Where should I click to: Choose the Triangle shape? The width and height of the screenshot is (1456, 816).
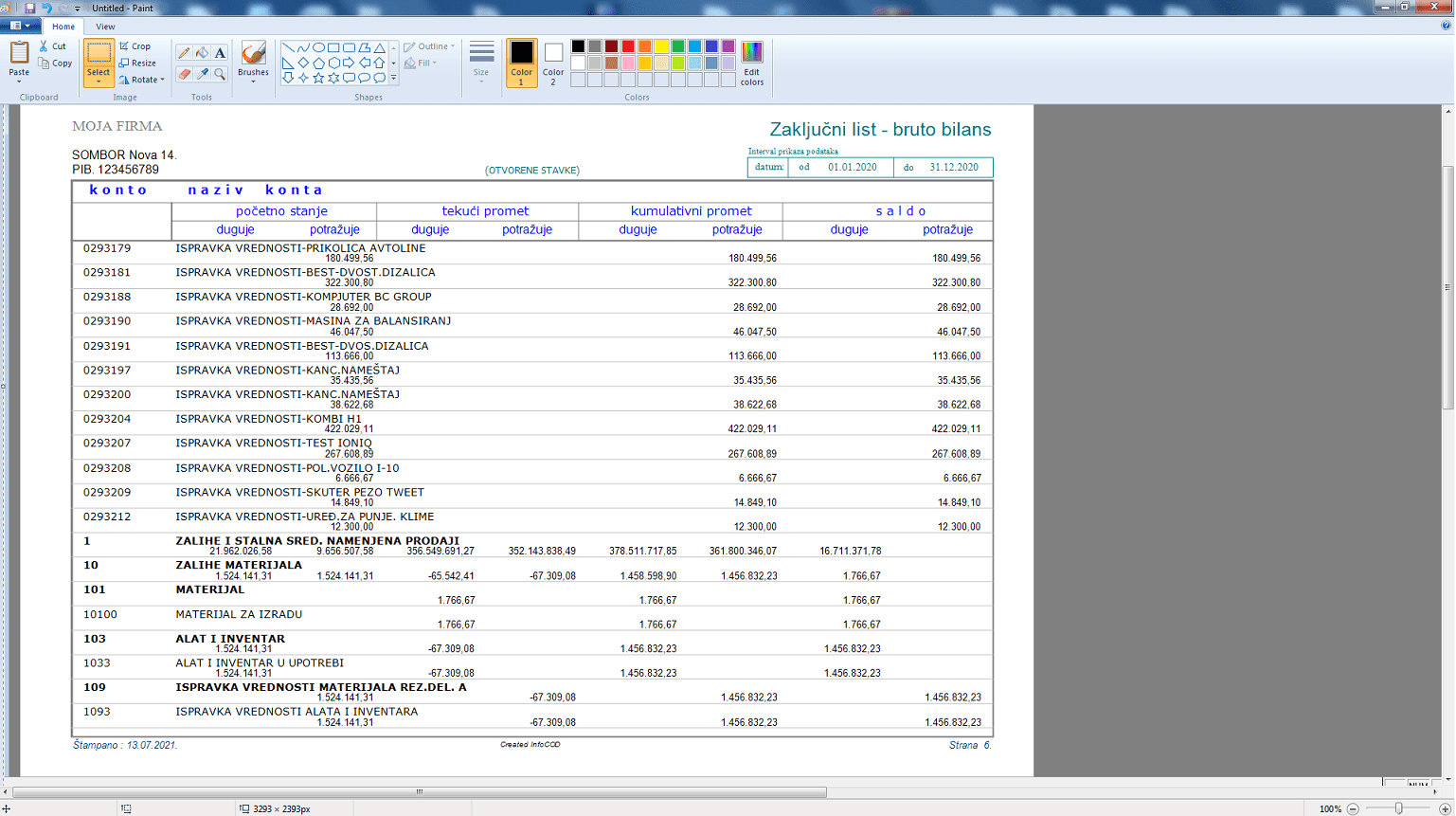[379, 47]
